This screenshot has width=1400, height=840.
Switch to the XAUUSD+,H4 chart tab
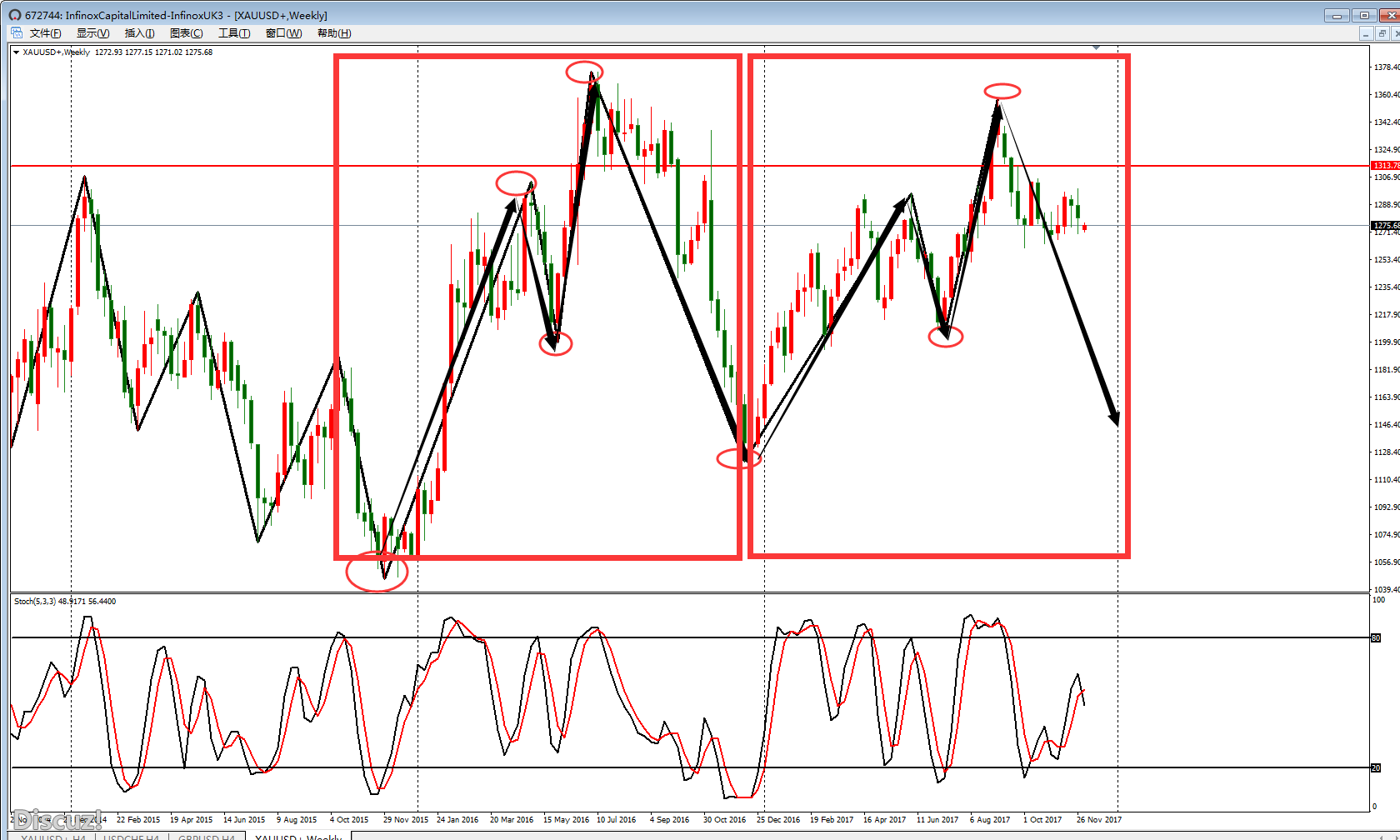coord(53,837)
